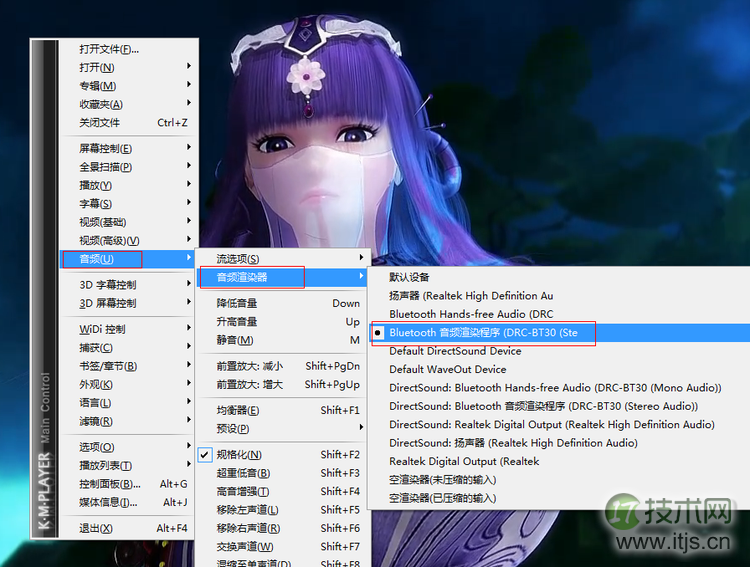Click submenu arrow beside 打开(N)
Viewport: 750px width, 567px height.
189,66
